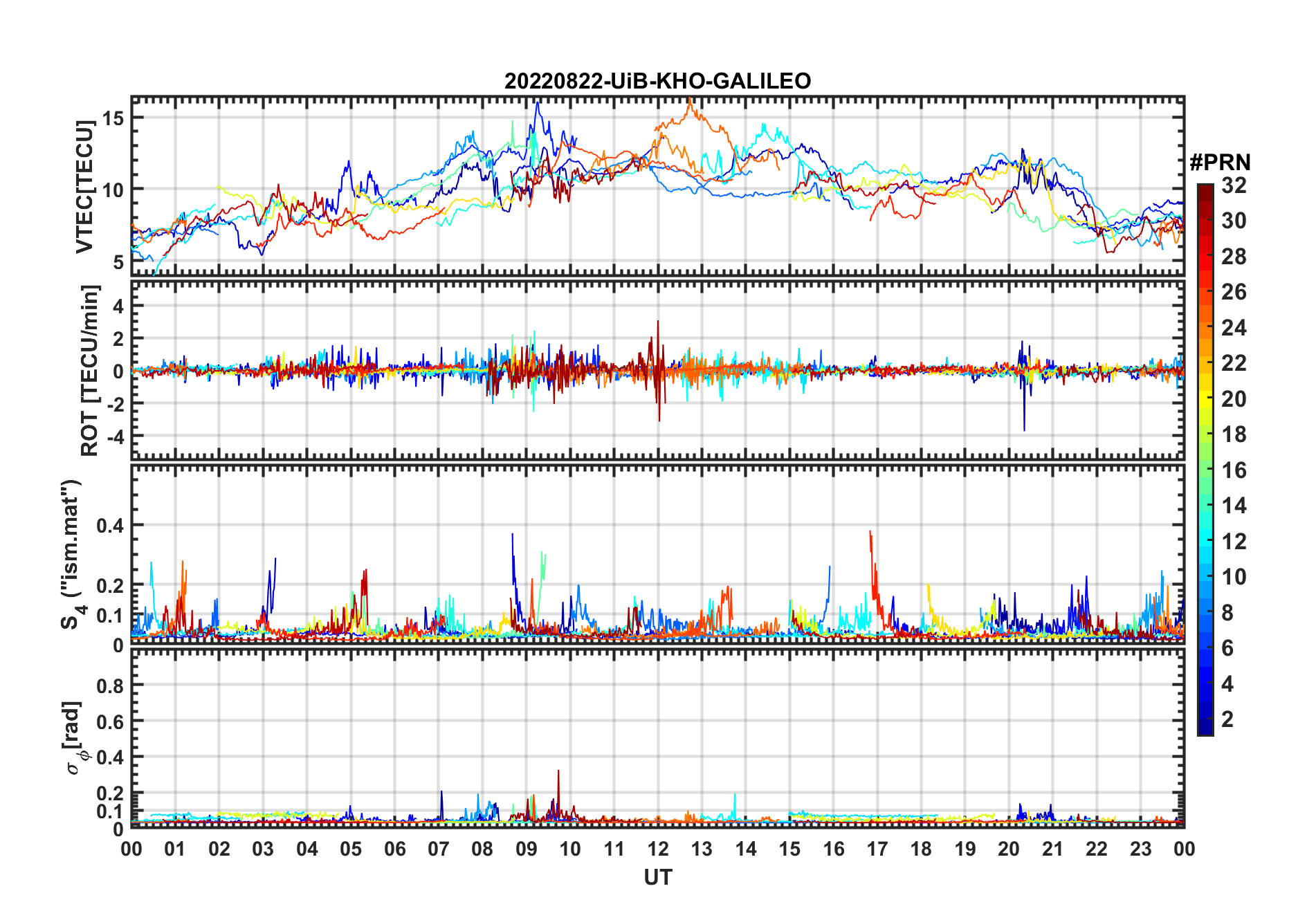Viewport: 1316px width, 920px height.
Task: Click the green colorbar band beside PRN 16
Action: [x=1205, y=470]
